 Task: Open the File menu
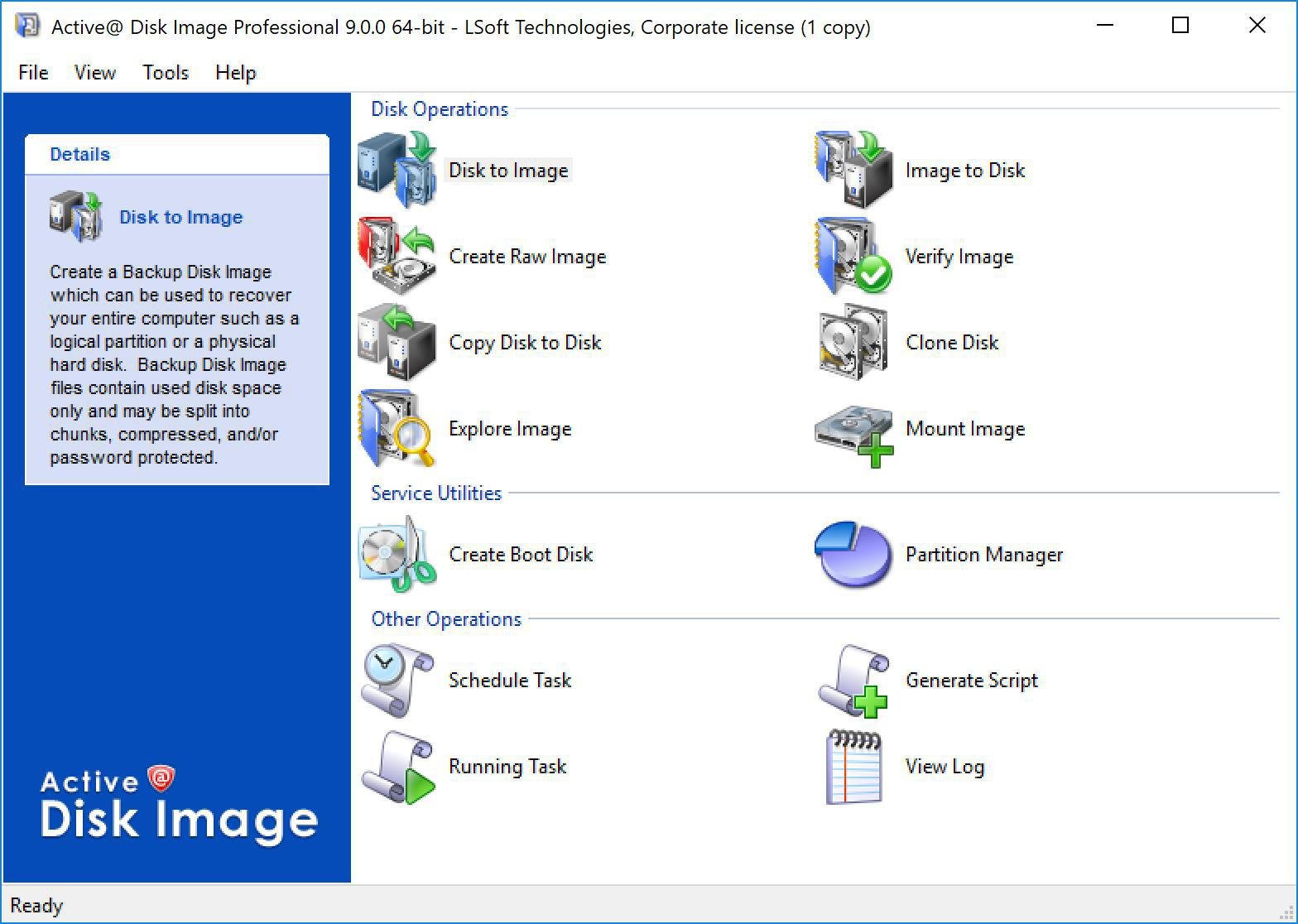coord(33,73)
